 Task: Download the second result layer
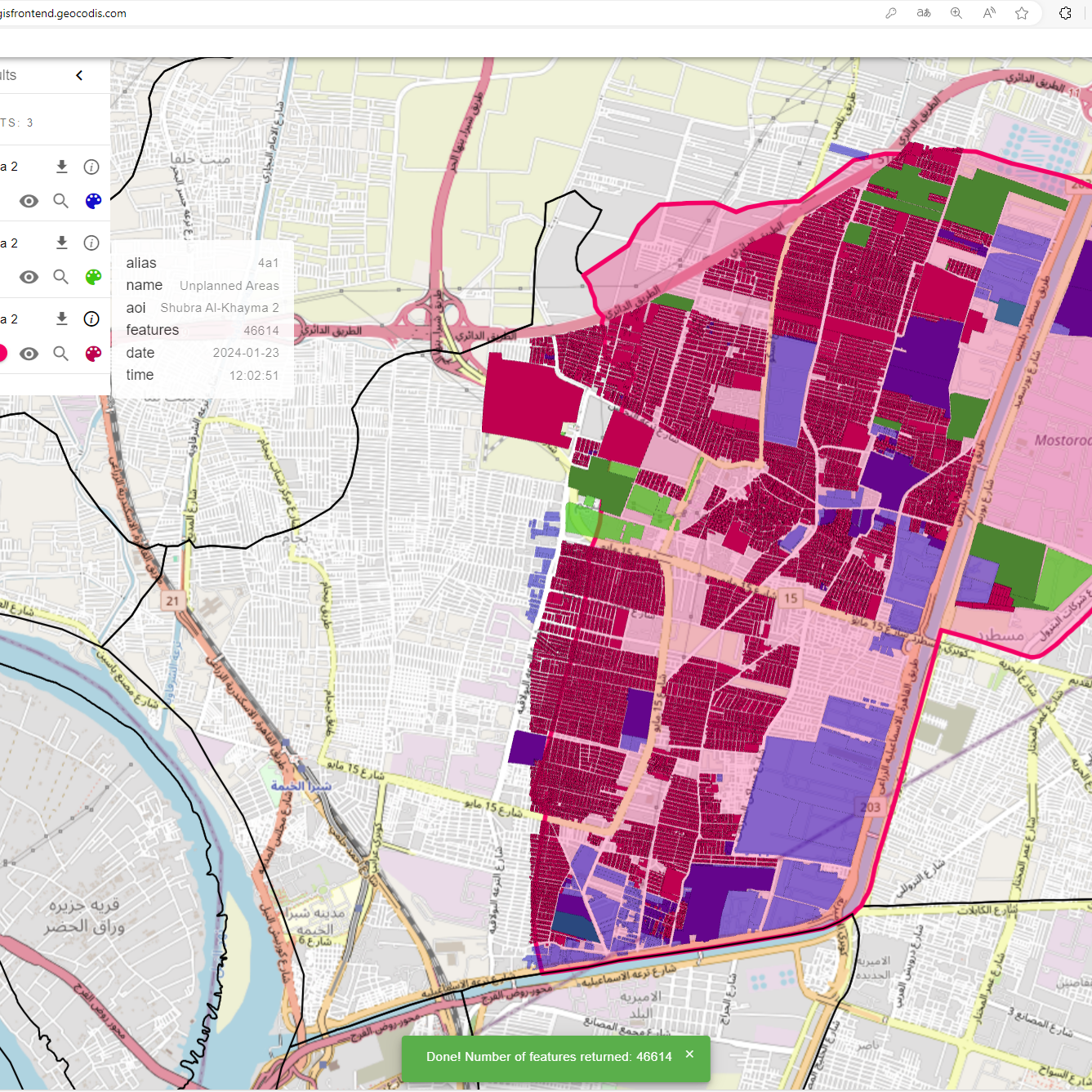61,243
